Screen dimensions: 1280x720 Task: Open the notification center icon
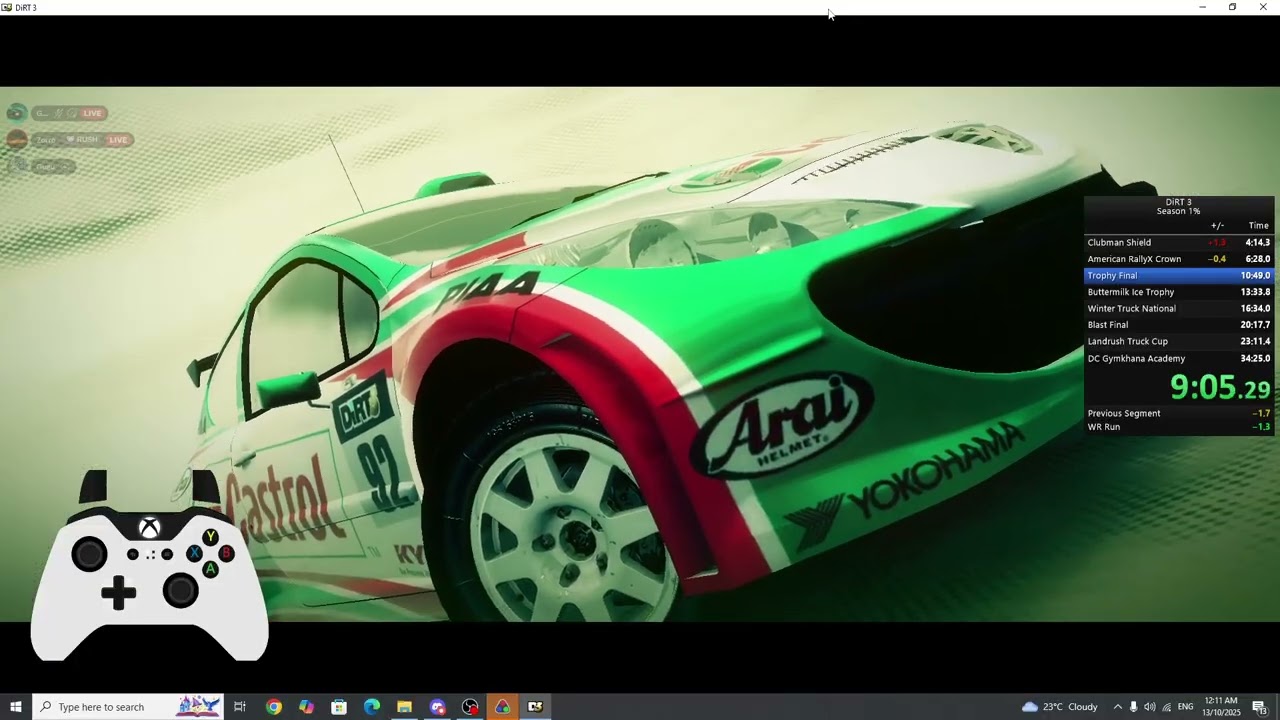[x=1259, y=707]
